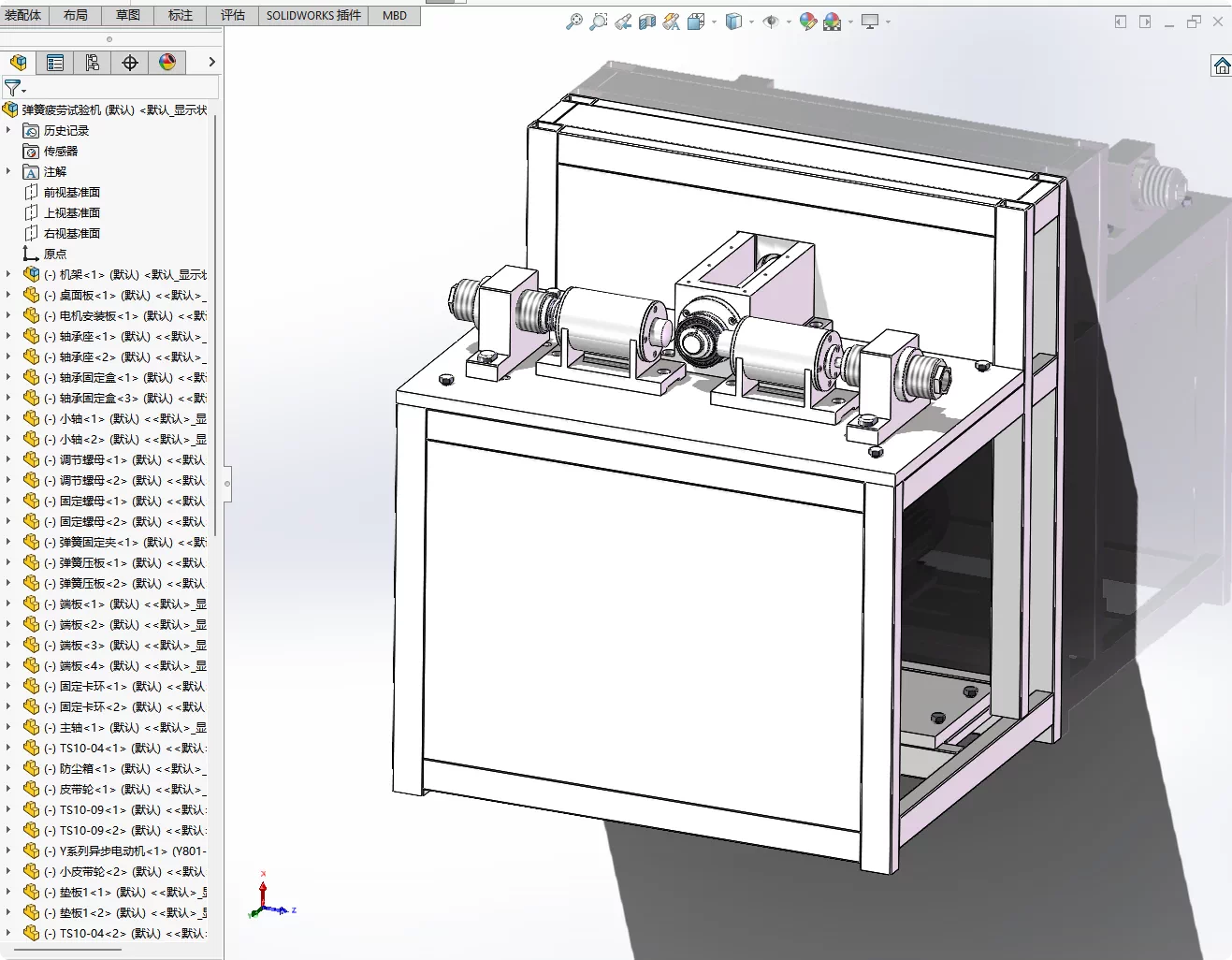Expand the 主轴<1> tree item
1232x960 pixels.
8,727
